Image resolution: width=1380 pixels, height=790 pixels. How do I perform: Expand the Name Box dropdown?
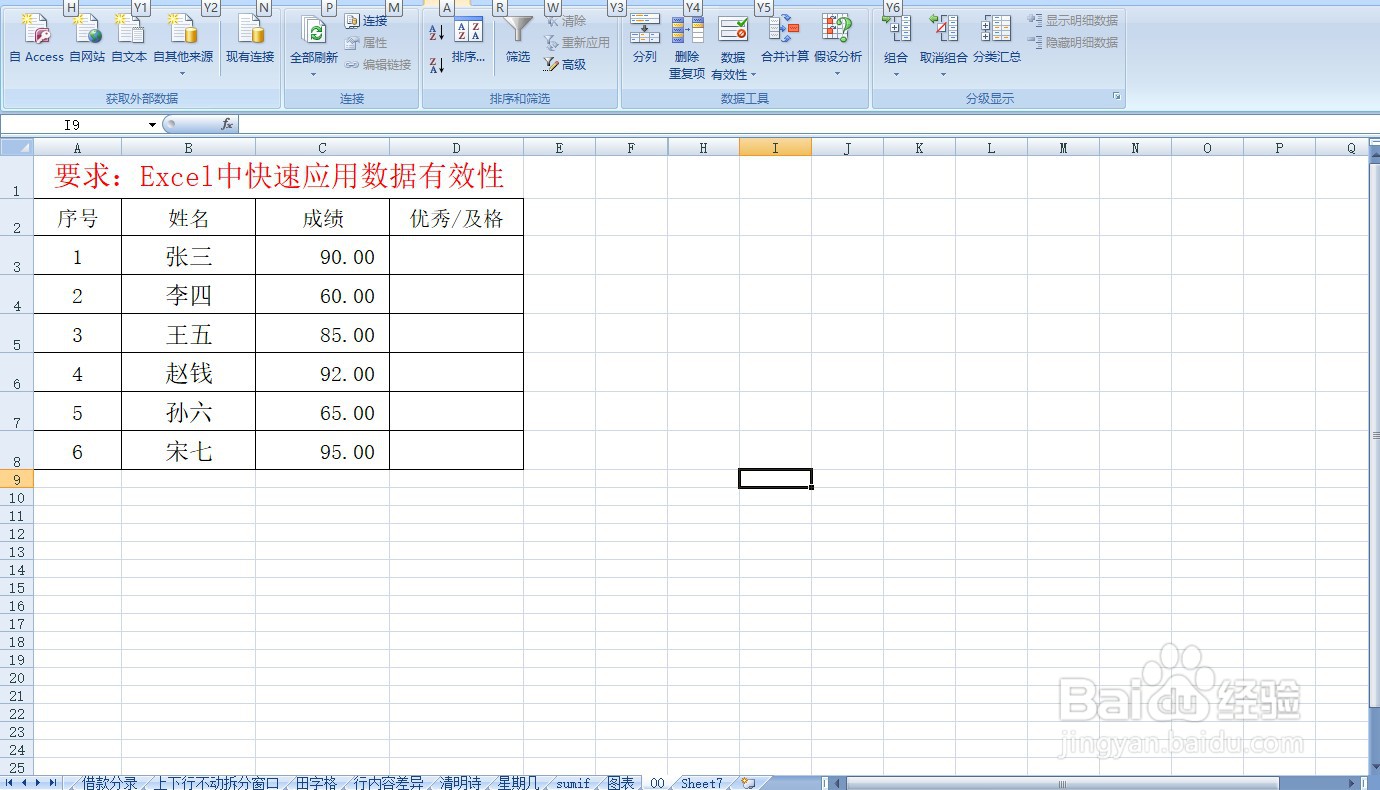point(152,125)
